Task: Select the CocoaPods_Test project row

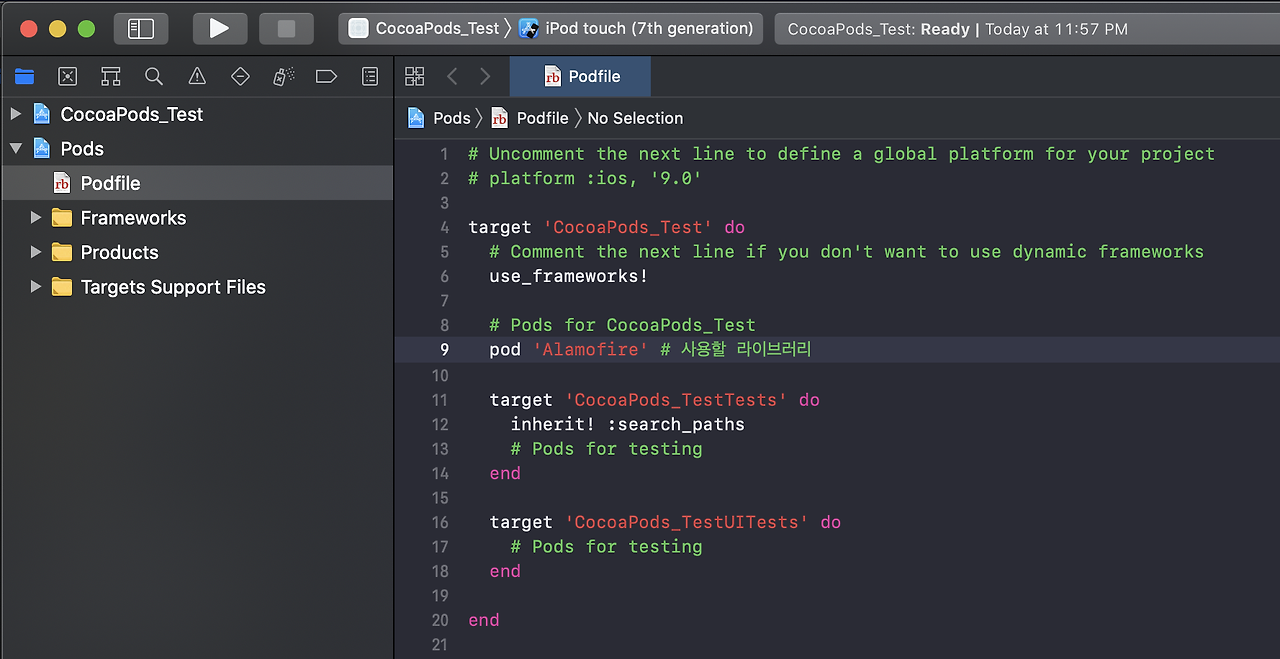Action: [x=197, y=114]
